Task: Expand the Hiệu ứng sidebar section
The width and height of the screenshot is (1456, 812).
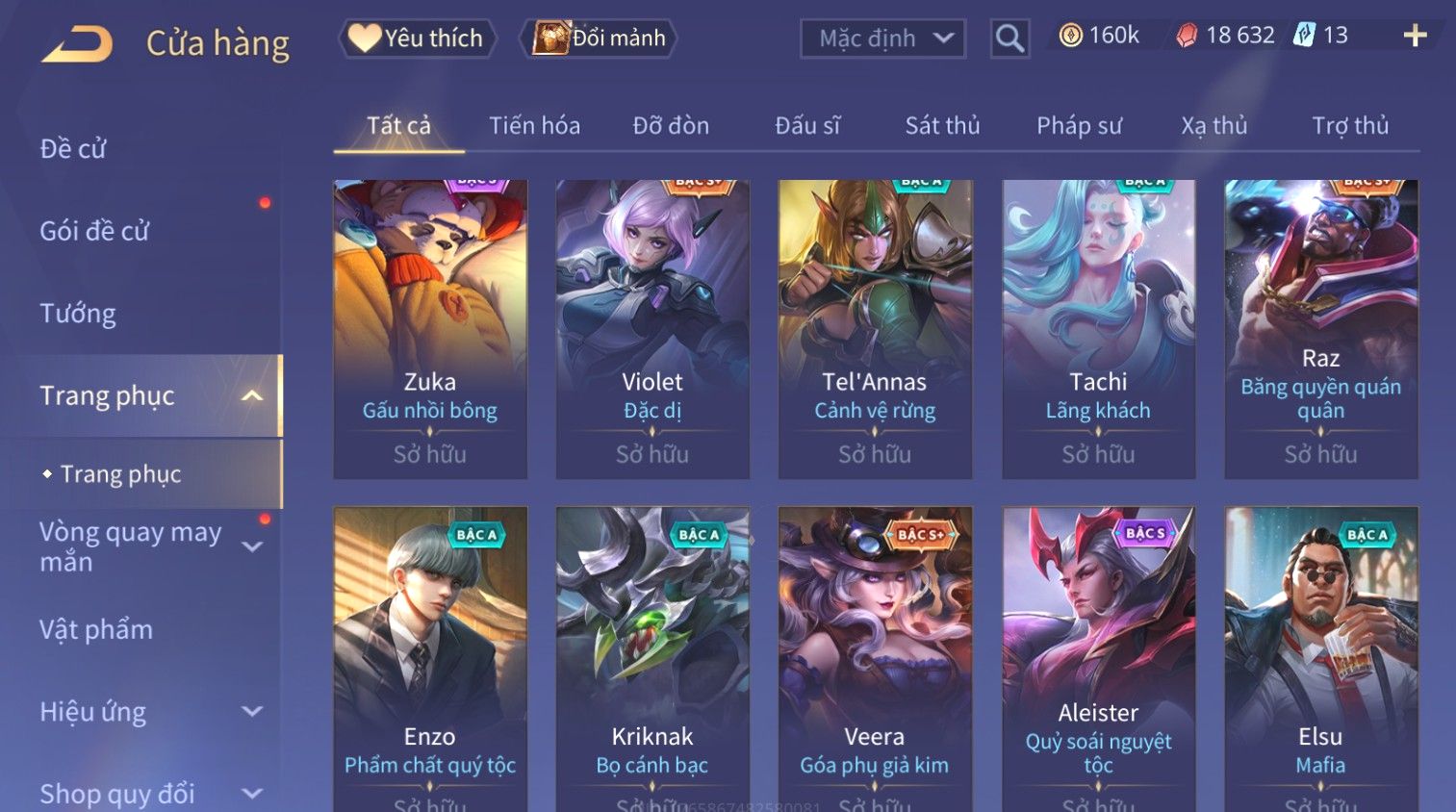Action: point(252,712)
